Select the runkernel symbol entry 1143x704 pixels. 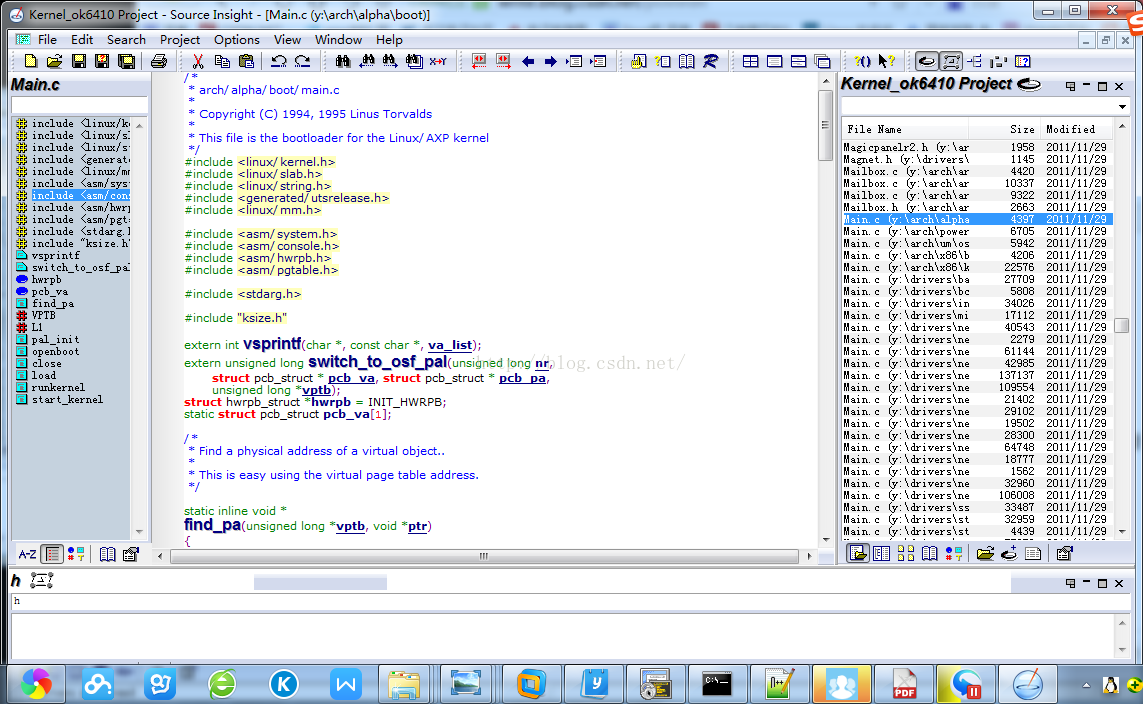[x=58, y=388]
